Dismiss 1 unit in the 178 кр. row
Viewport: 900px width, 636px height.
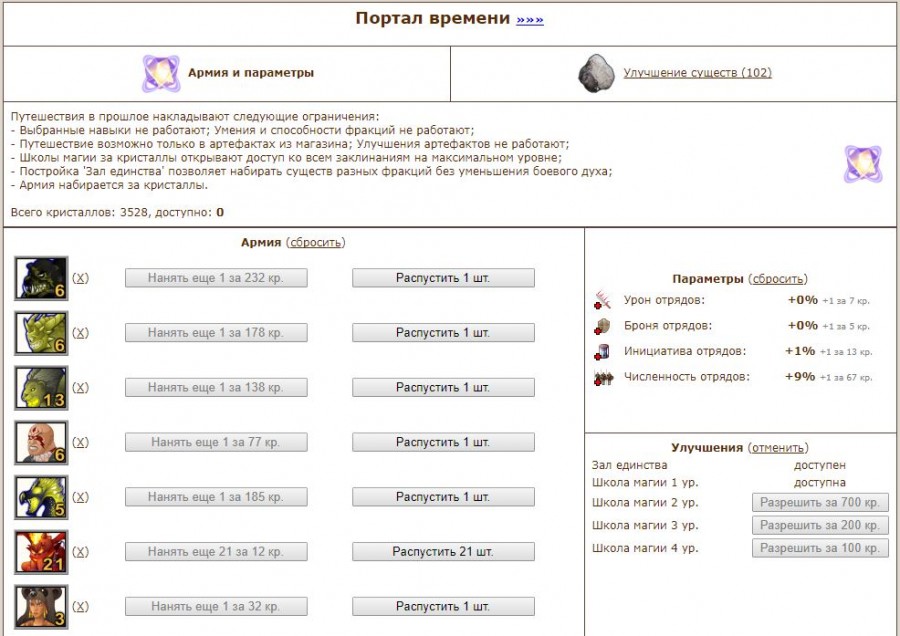pos(443,332)
